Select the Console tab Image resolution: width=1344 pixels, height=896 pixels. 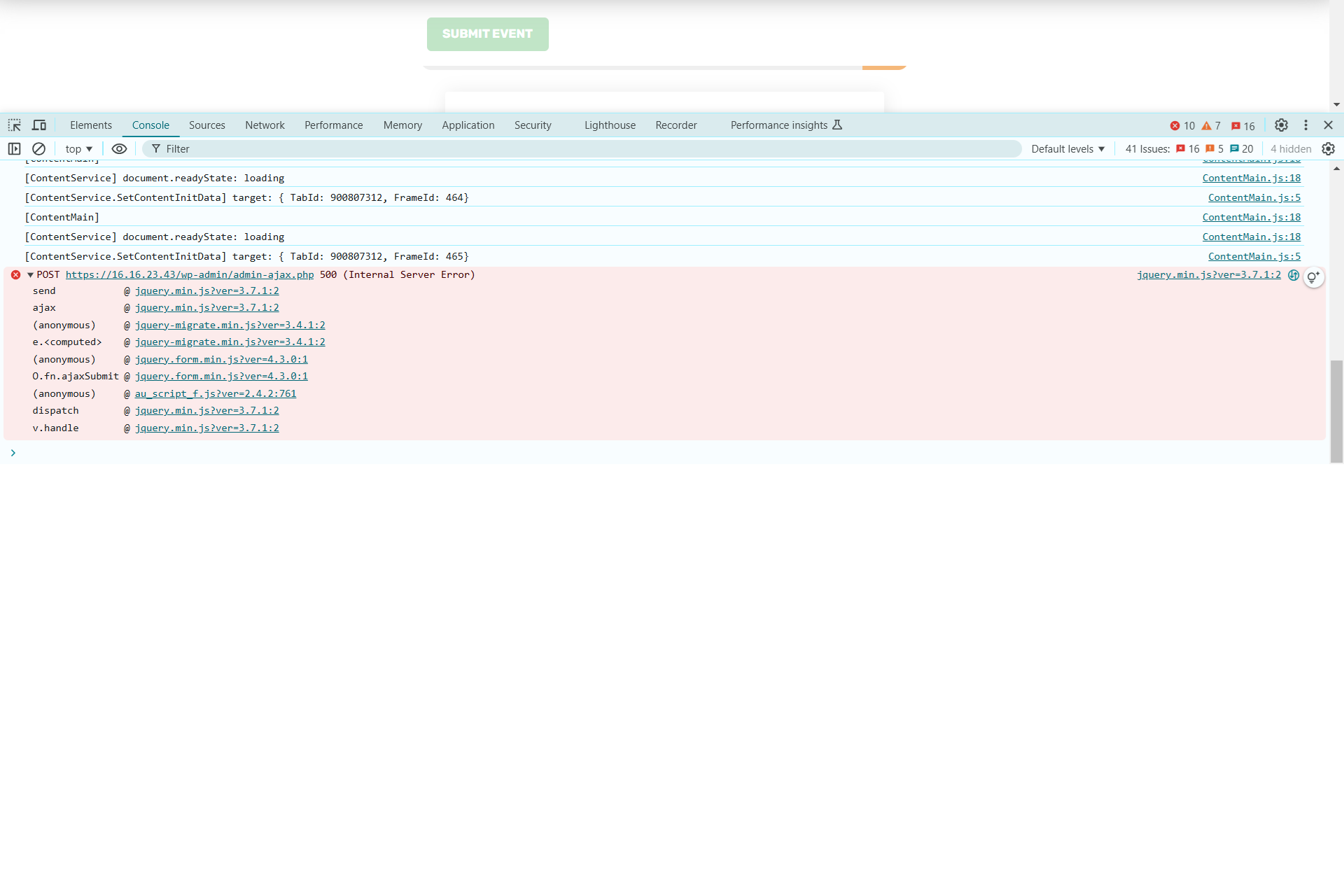tap(150, 125)
